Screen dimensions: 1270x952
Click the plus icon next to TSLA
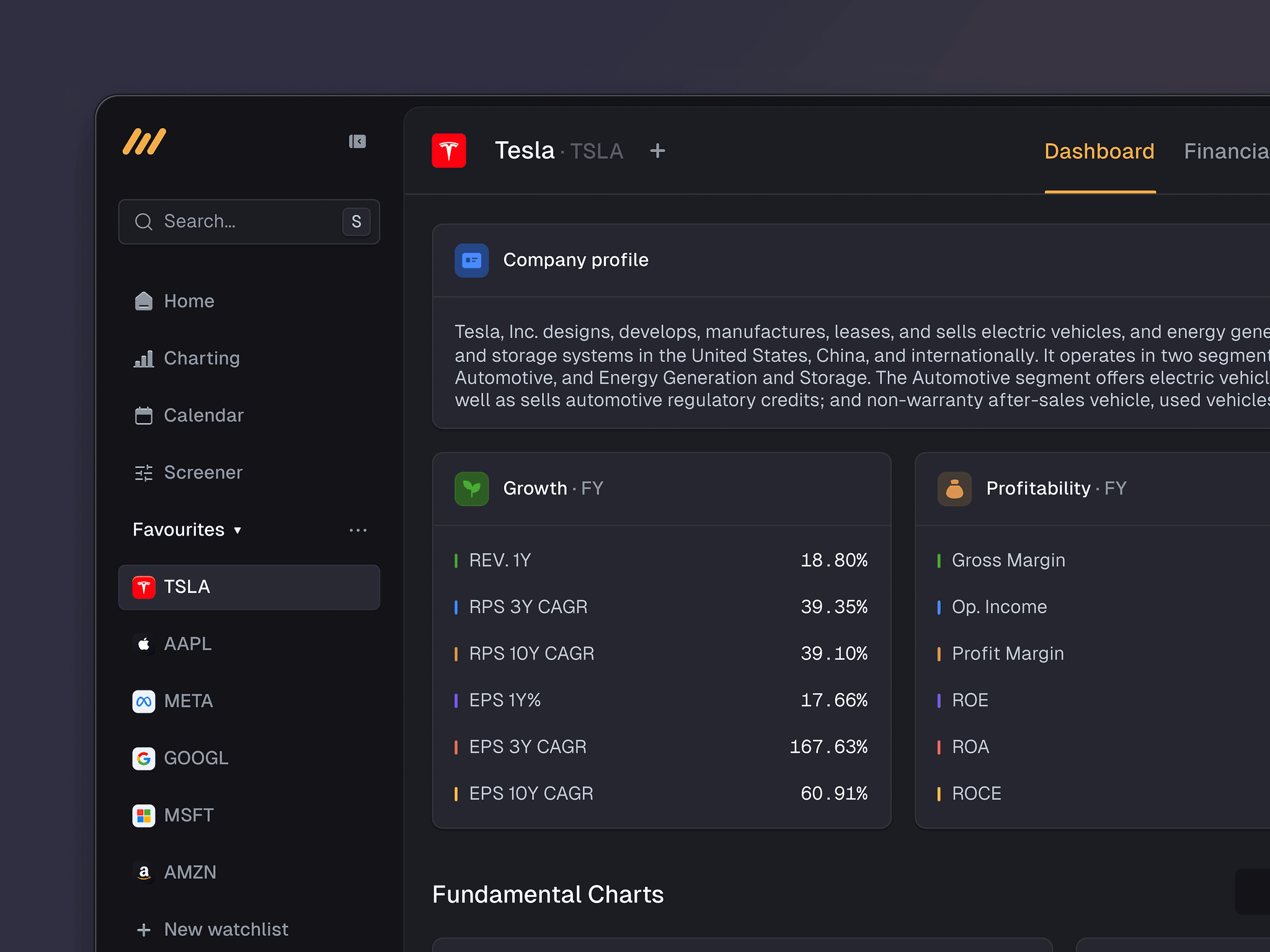coord(657,151)
